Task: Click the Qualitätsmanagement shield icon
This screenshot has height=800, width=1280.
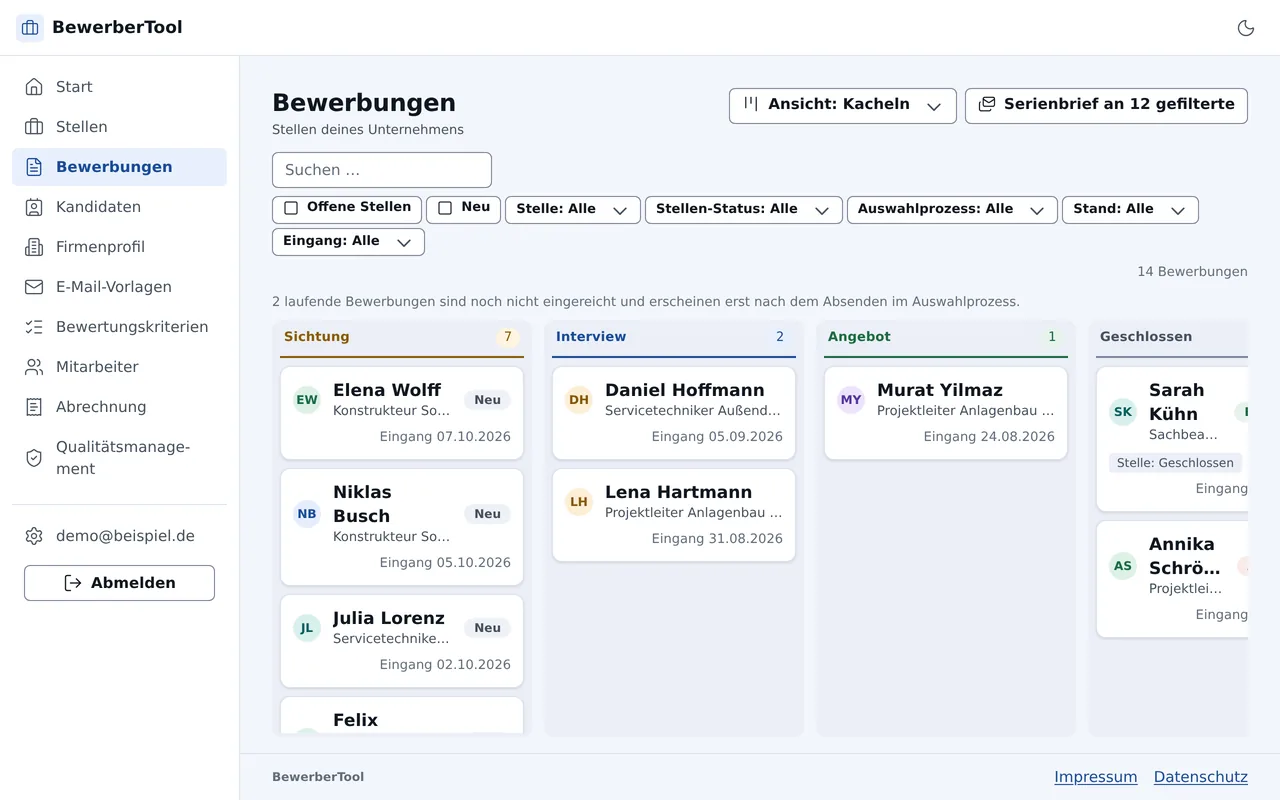Action: (x=34, y=458)
